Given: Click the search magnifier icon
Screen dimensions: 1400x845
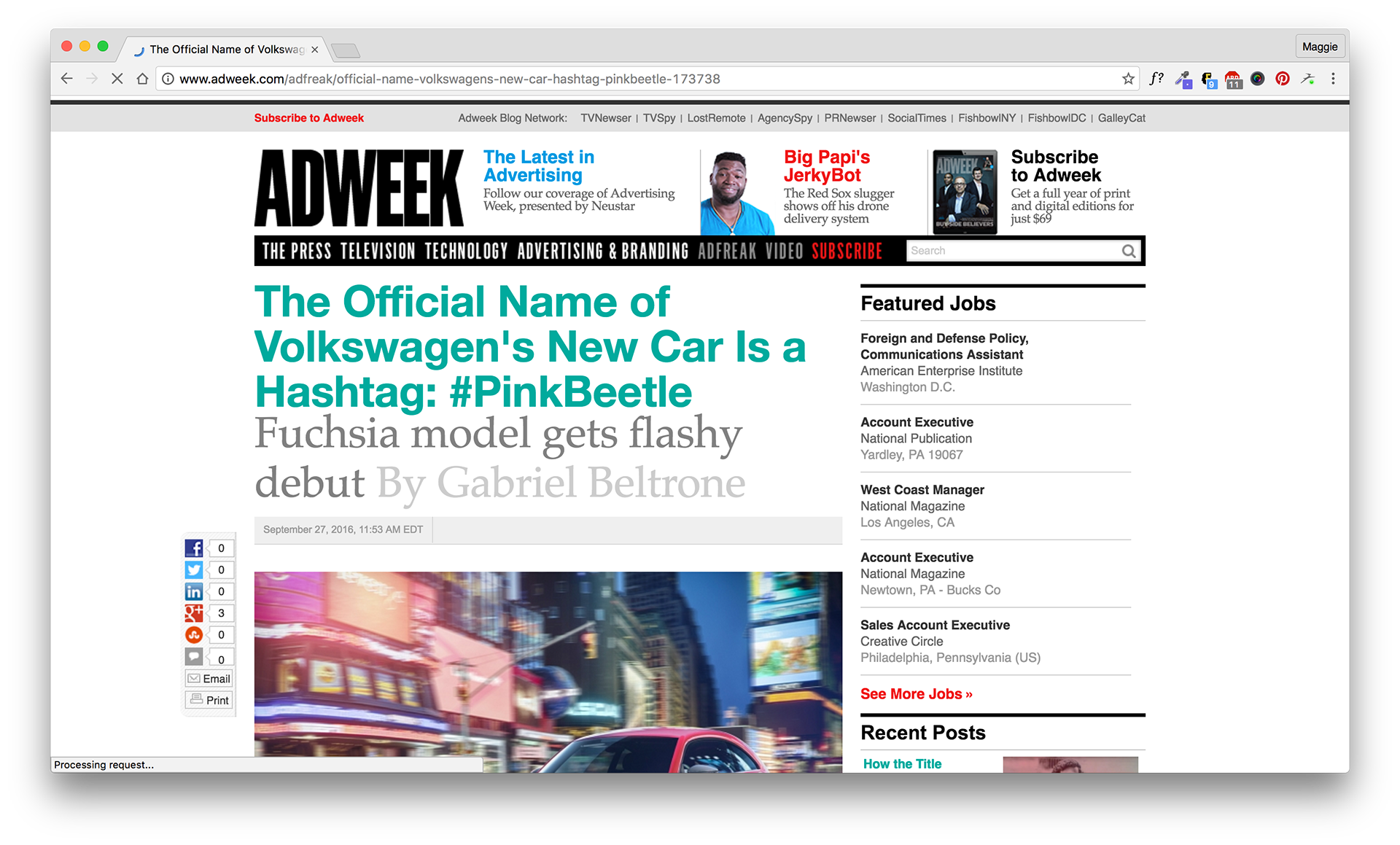Looking at the screenshot, I should [1129, 251].
